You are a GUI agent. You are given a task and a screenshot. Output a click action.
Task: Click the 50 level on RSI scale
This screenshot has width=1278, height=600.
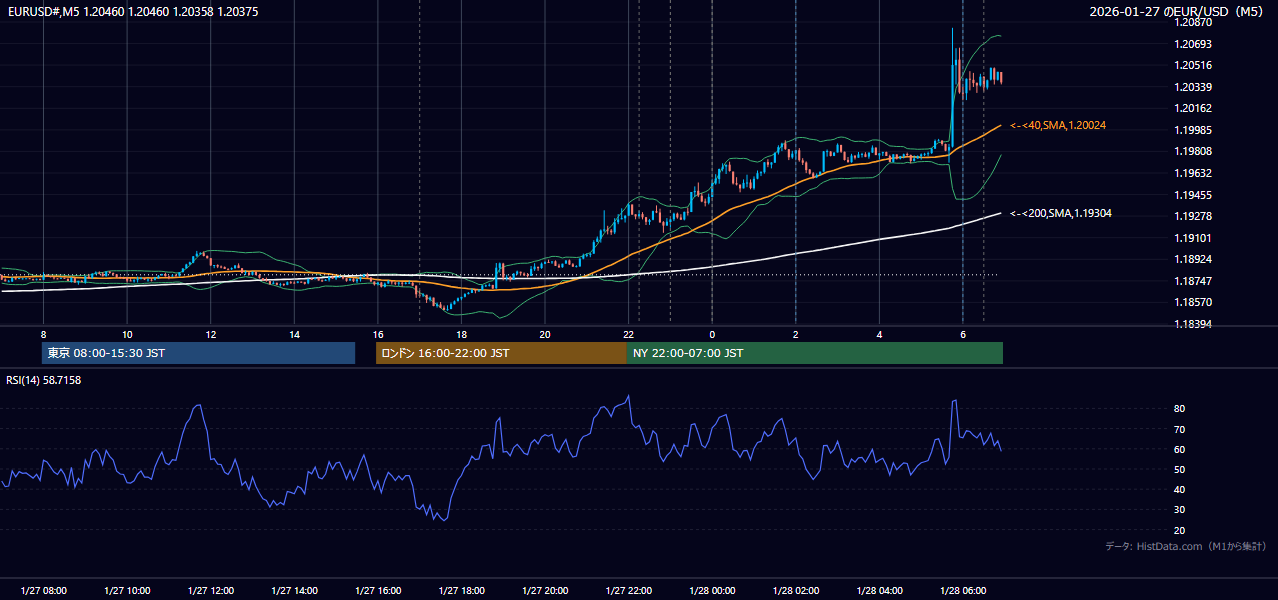pos(1180,469)
